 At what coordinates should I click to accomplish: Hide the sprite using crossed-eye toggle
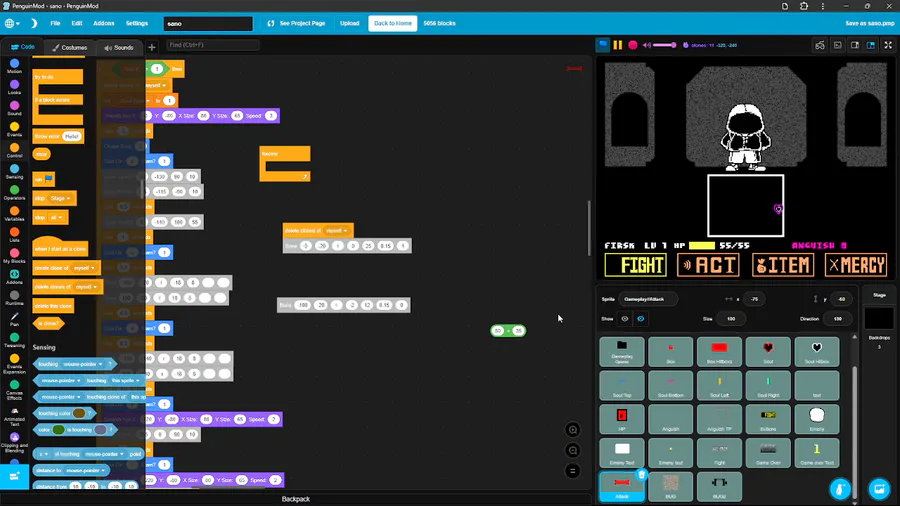pyautogui.click(x=641, y=319)
